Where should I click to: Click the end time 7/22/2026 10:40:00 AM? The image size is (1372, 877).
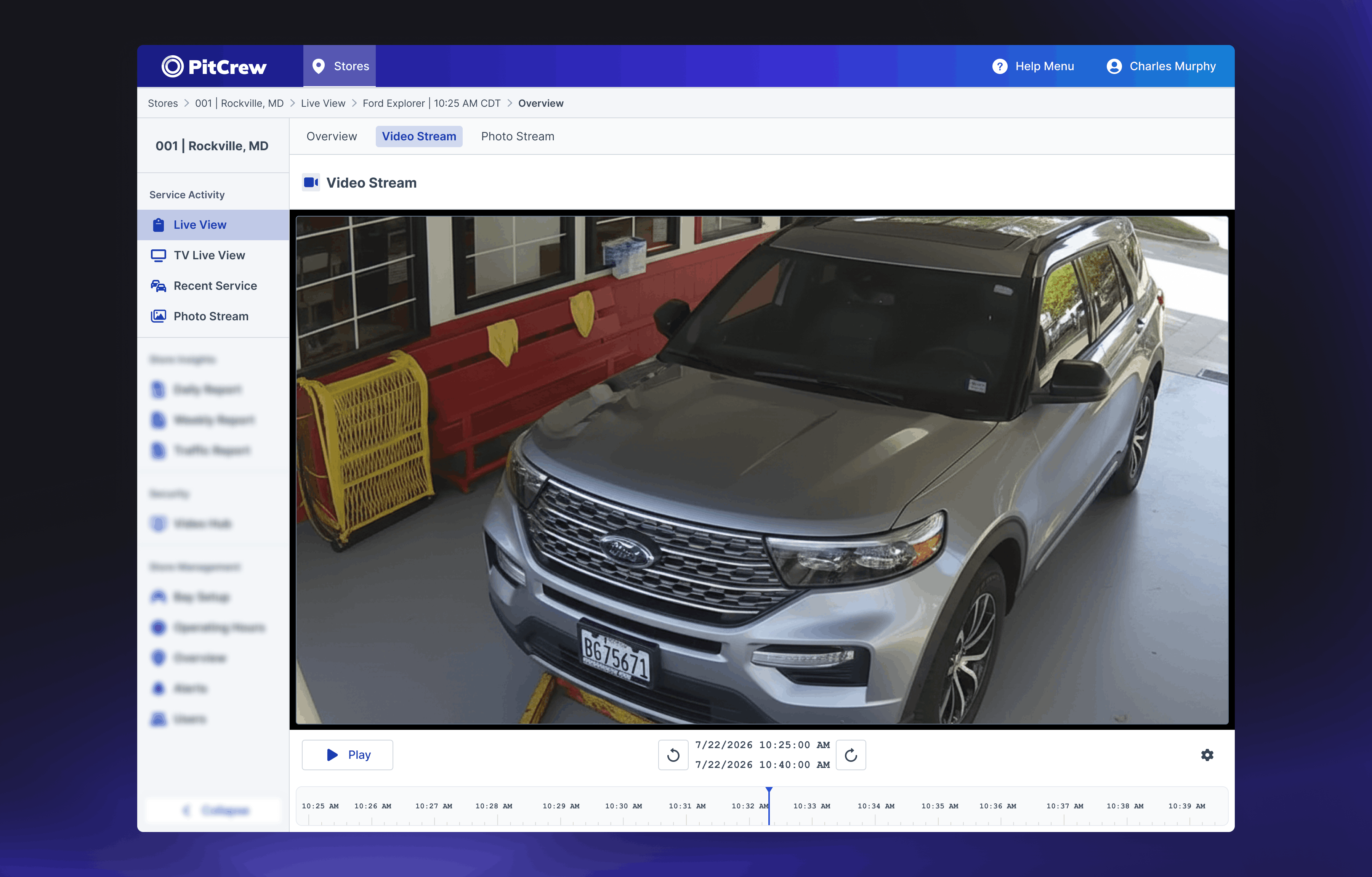click(x=762, y=765)
